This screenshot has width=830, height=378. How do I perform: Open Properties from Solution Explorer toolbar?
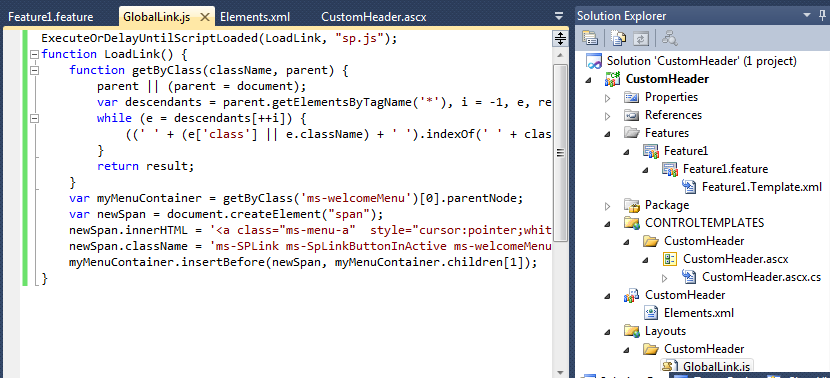coord(590,38)
